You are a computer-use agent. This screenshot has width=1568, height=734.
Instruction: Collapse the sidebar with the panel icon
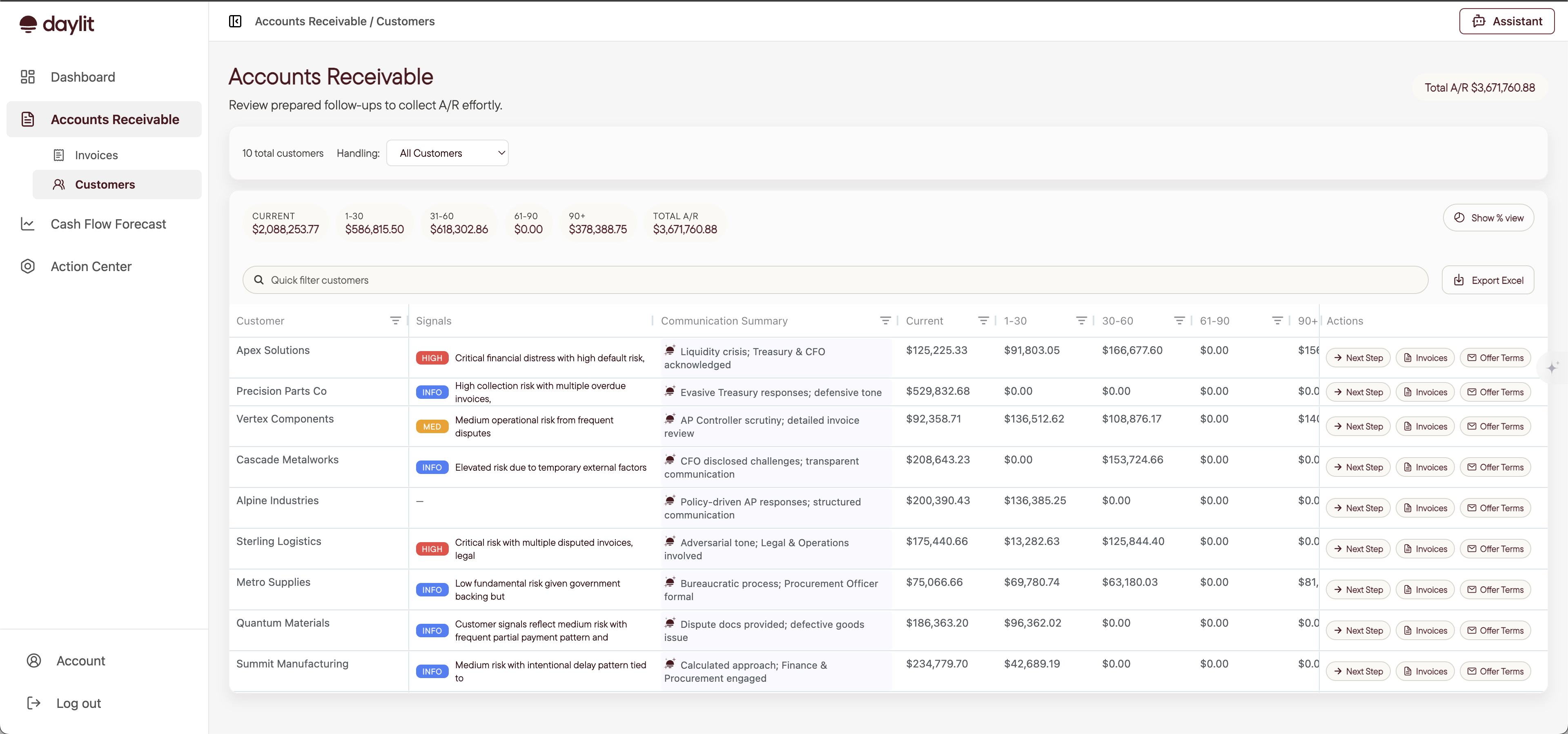235,21
